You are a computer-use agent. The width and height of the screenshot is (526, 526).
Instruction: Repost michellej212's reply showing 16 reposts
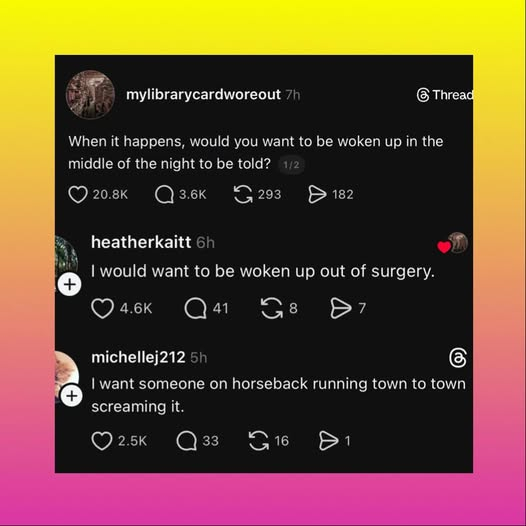(259, 441)
